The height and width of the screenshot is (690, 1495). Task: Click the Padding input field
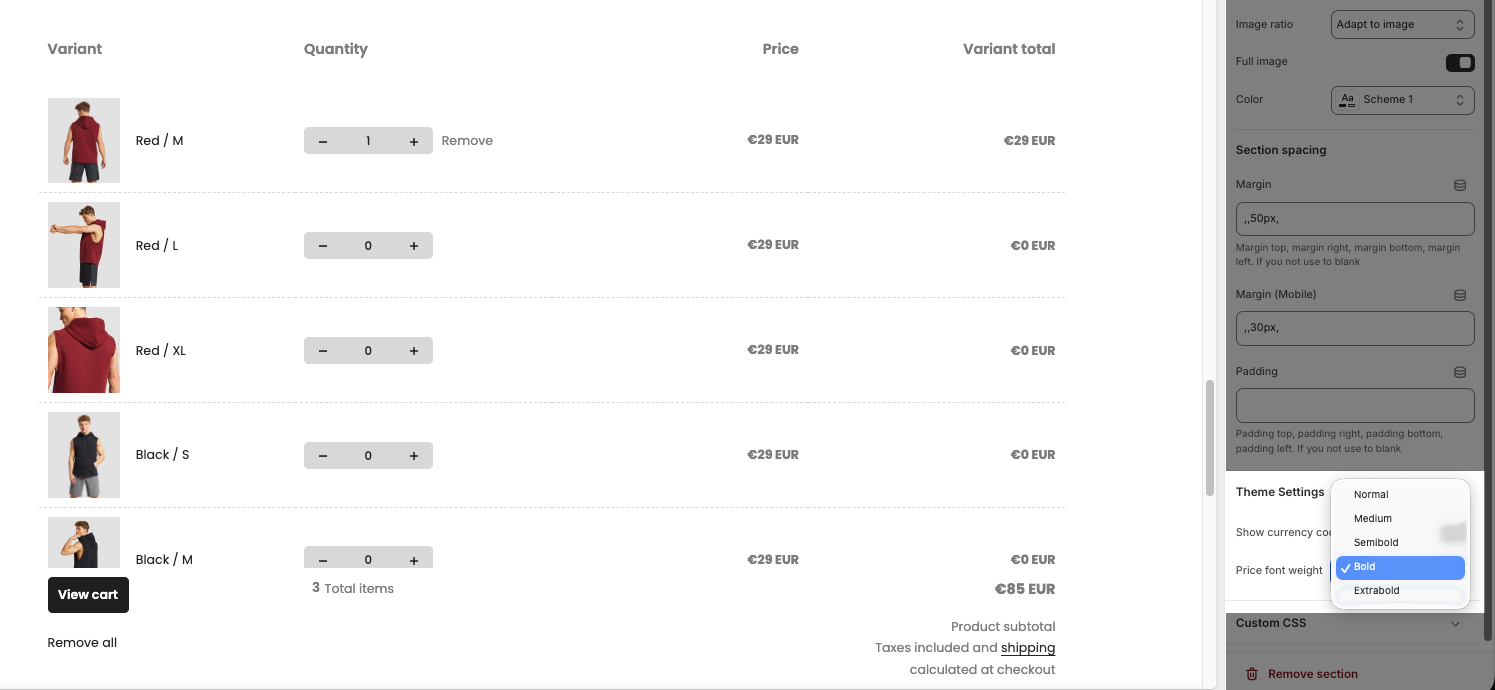click(x=1355, y=406)
